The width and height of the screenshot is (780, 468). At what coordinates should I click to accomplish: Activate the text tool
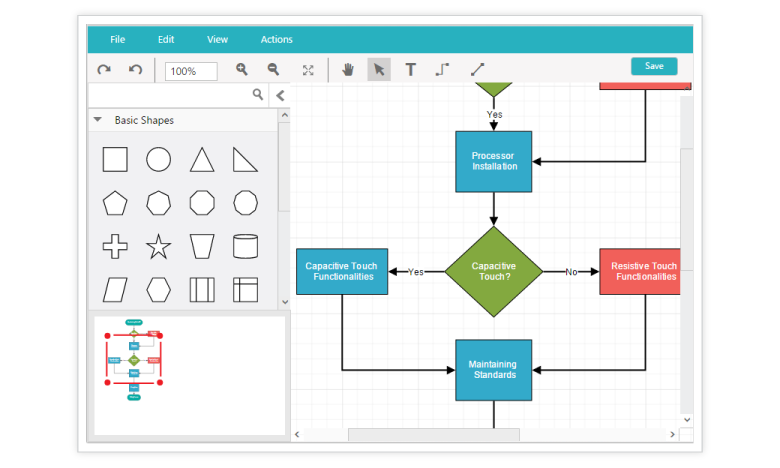(x=410, y=70)
